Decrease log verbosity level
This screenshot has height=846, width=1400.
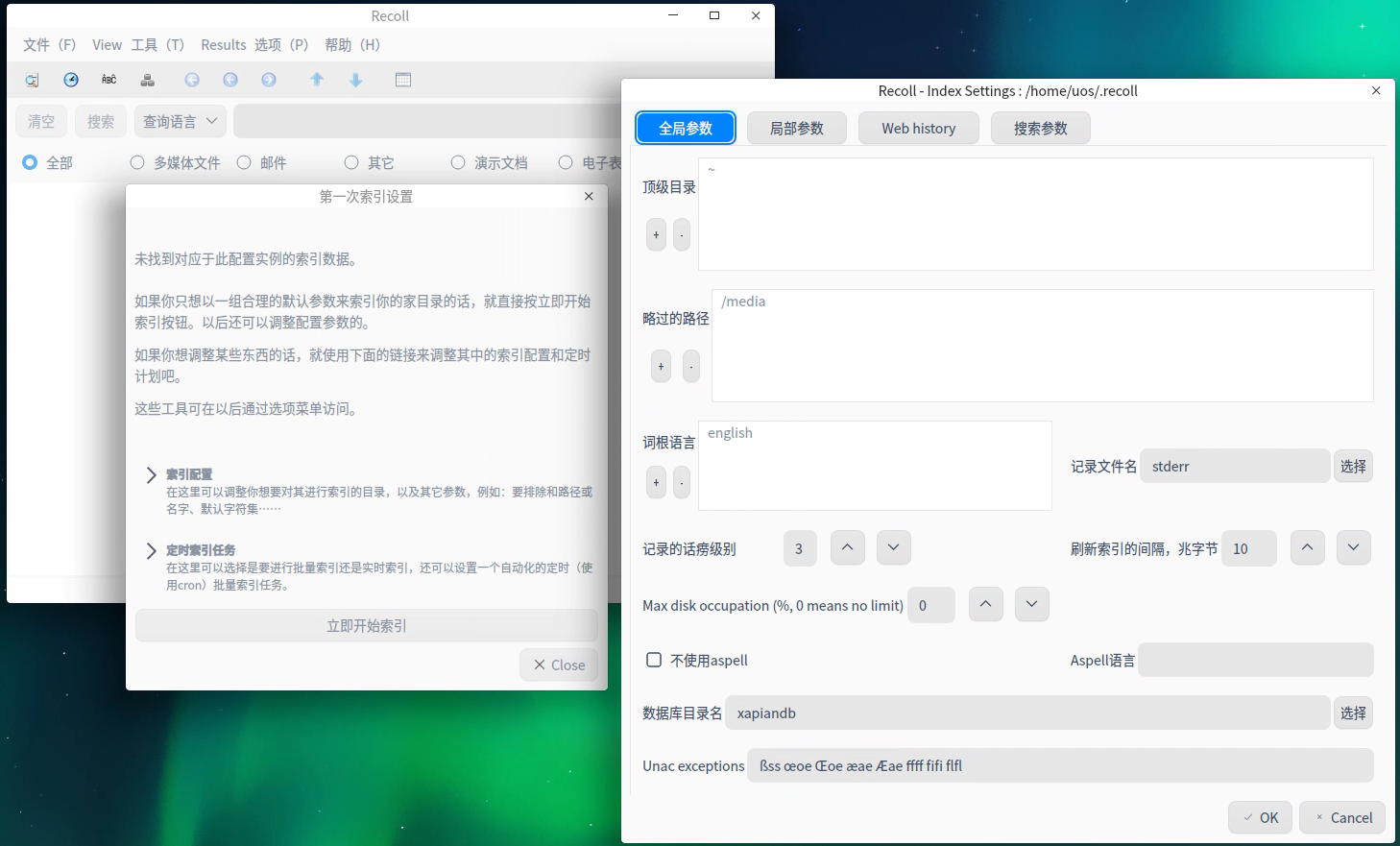pyautogui.click(x=893, y=547)
